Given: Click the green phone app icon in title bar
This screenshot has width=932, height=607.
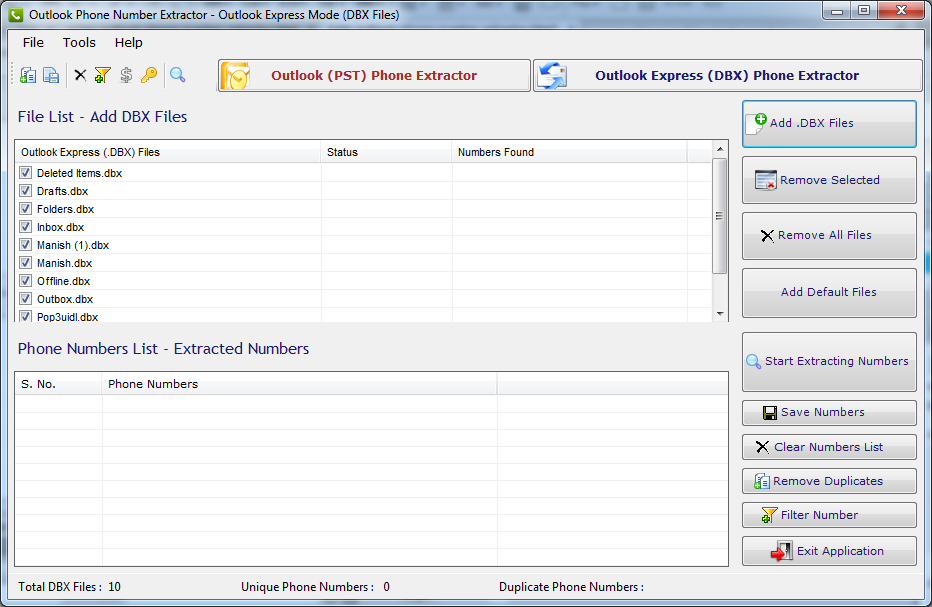Looking at the screenshot, I should coord(16,14).
